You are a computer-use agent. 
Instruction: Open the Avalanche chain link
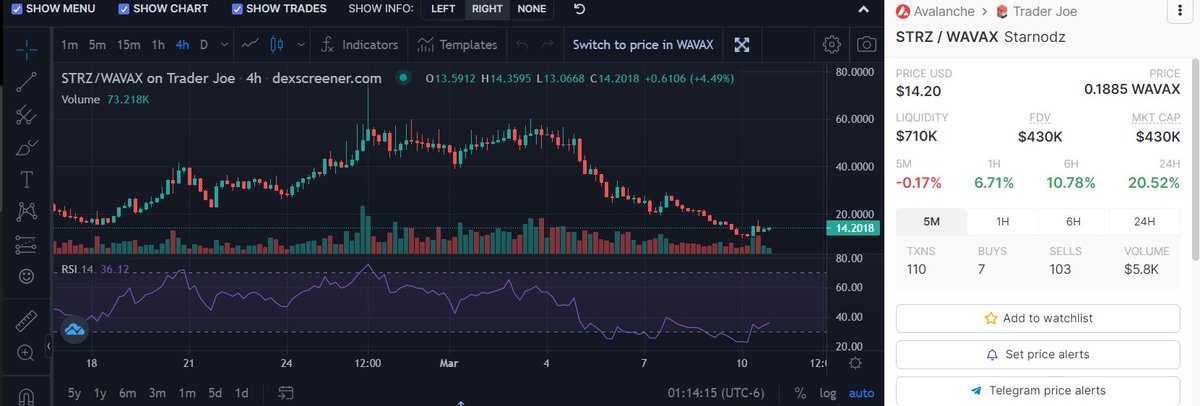coord(936,12)
